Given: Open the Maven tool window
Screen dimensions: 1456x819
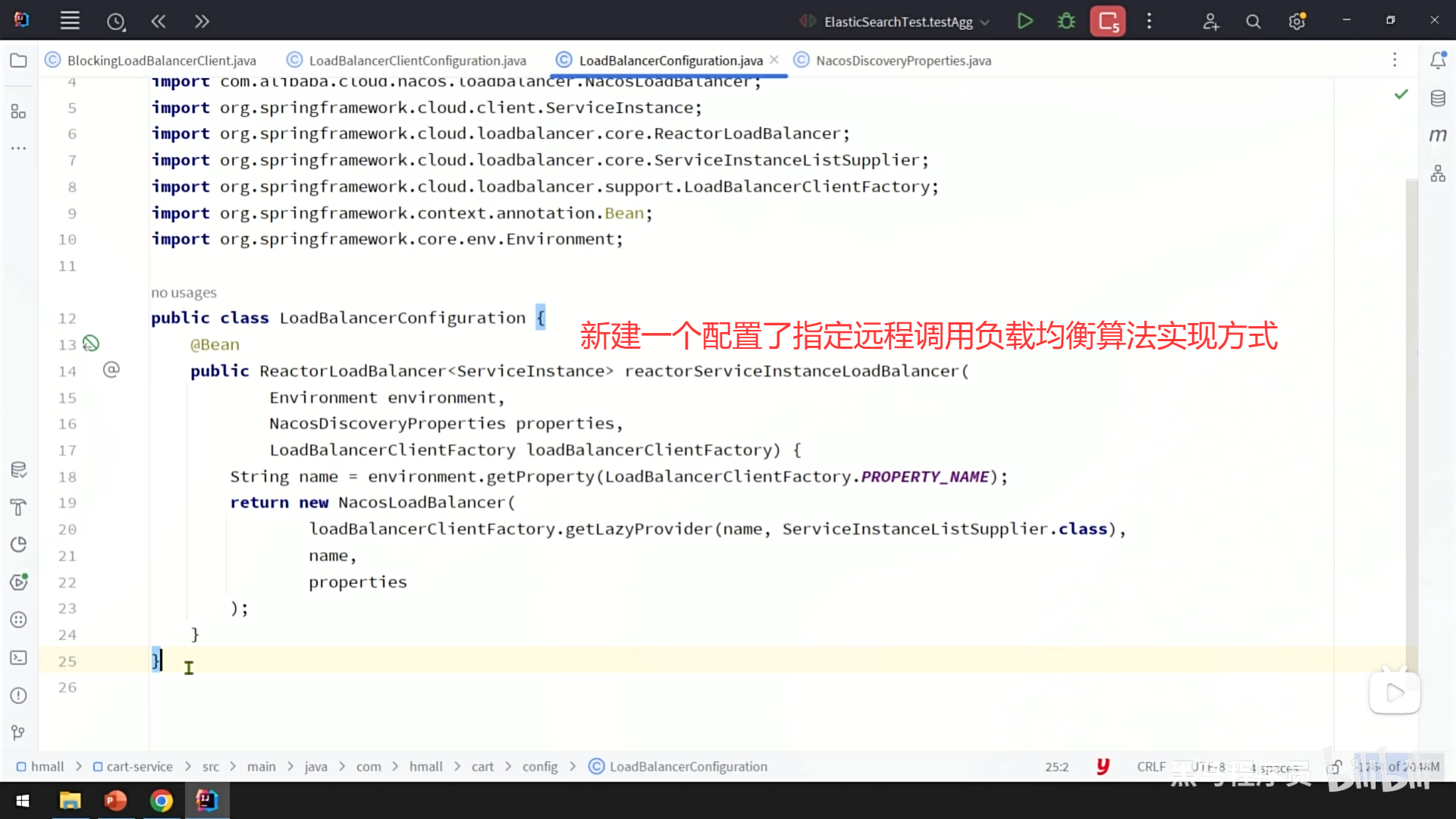Looking at the screenshot, I should tap(1438, 135).
